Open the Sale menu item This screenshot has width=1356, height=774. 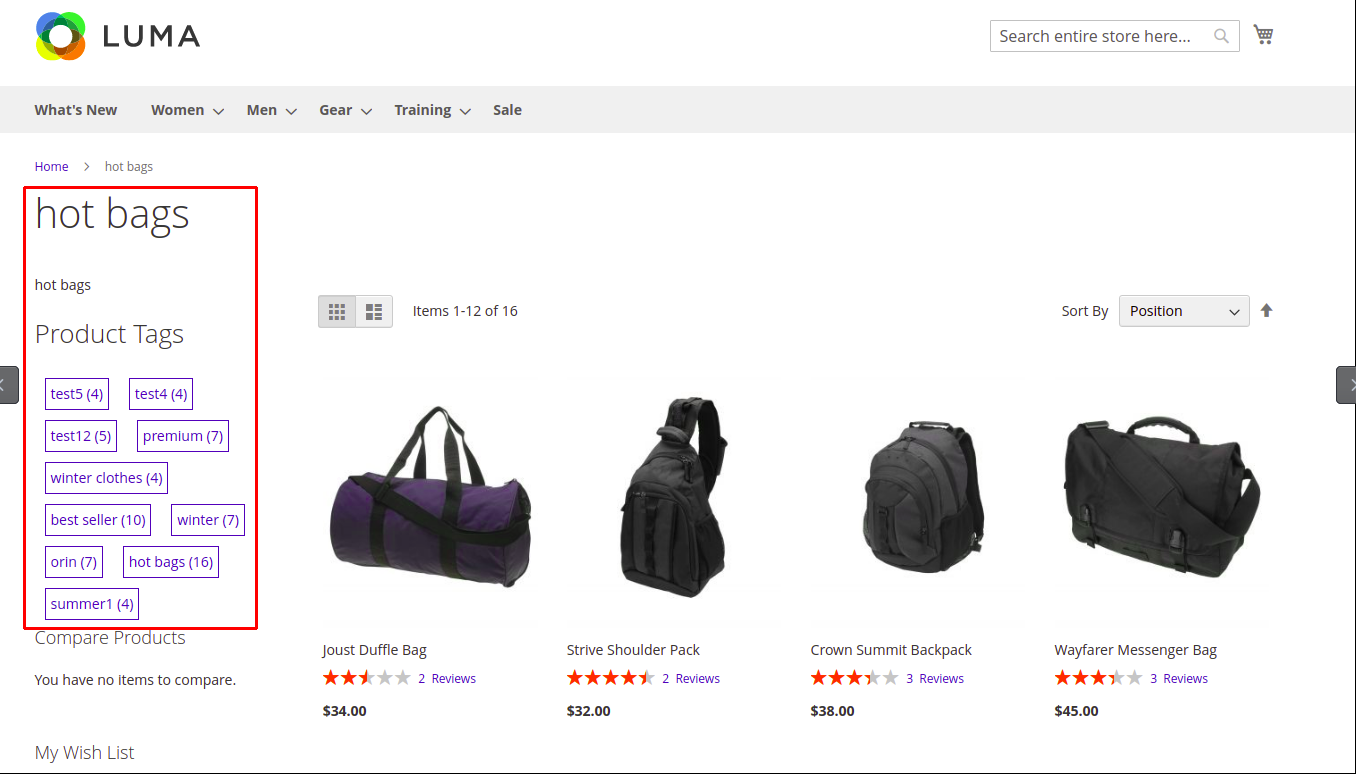pos(507,110)
